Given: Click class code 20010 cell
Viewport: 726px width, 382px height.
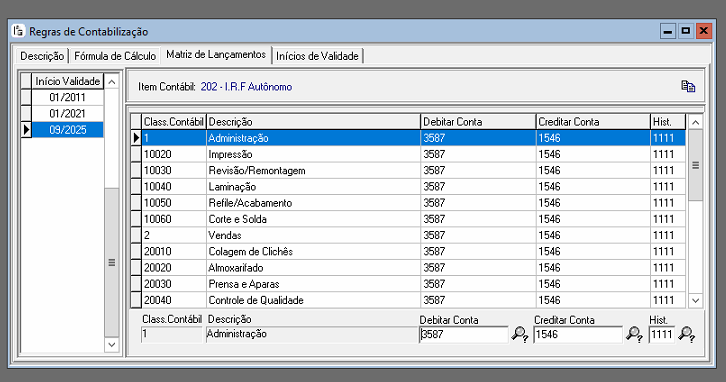Looking at the screenshot, I should [x=174, y=251].
